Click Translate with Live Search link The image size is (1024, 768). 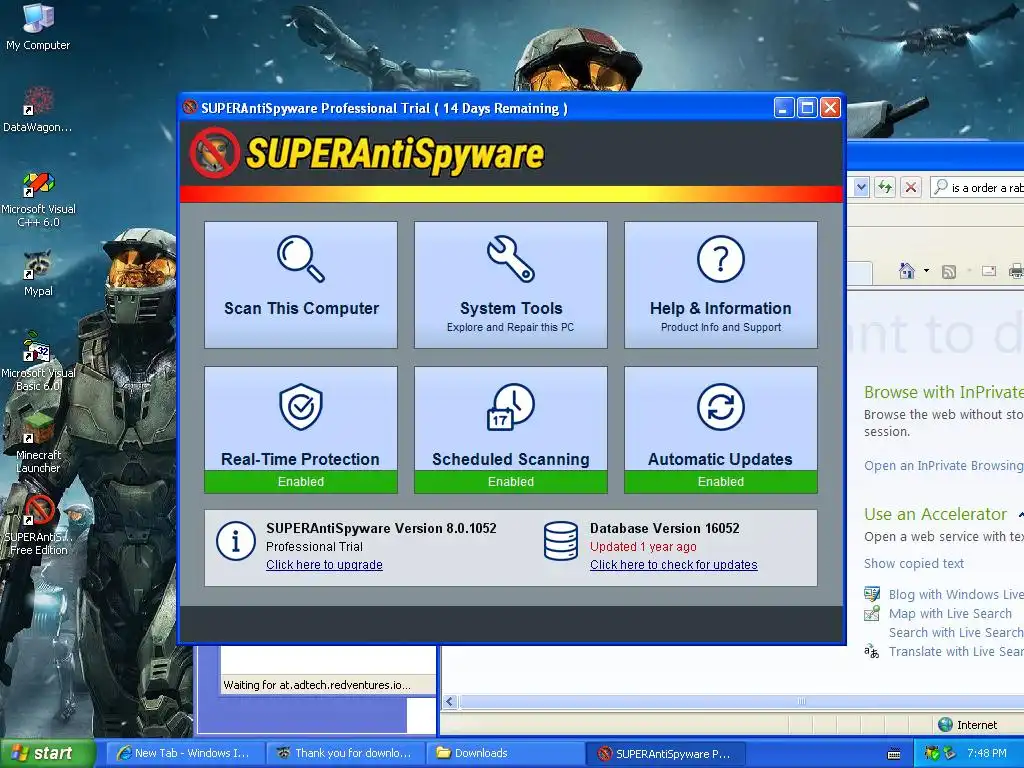point(956,651)
